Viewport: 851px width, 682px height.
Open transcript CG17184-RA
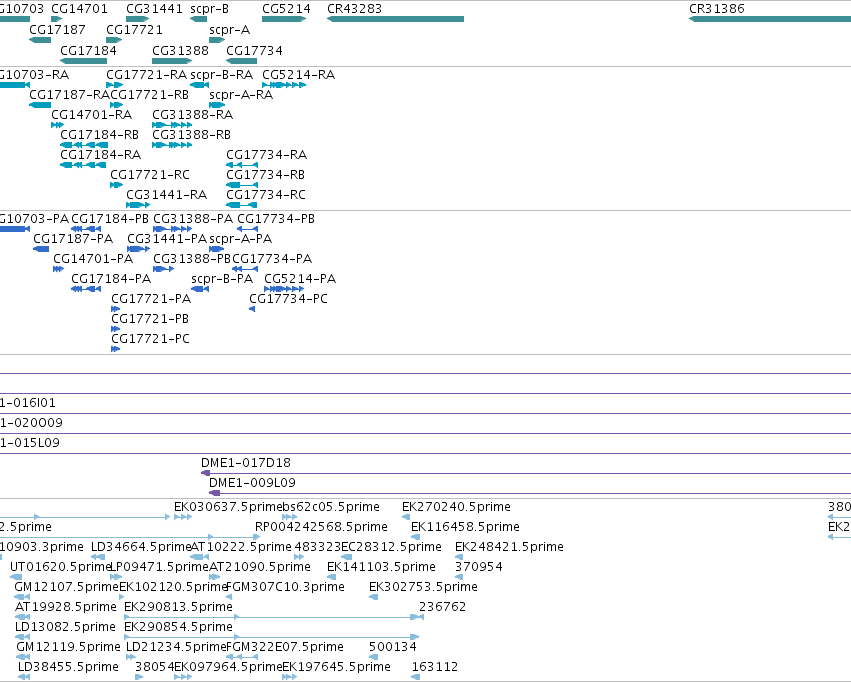coord(100,155)
